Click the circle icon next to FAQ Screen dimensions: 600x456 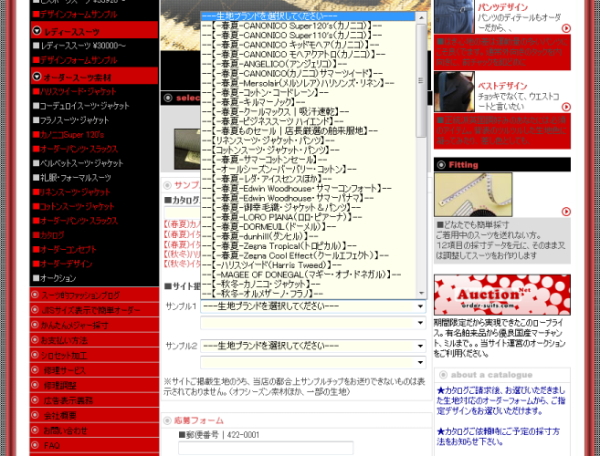click(x=35, y=445)
